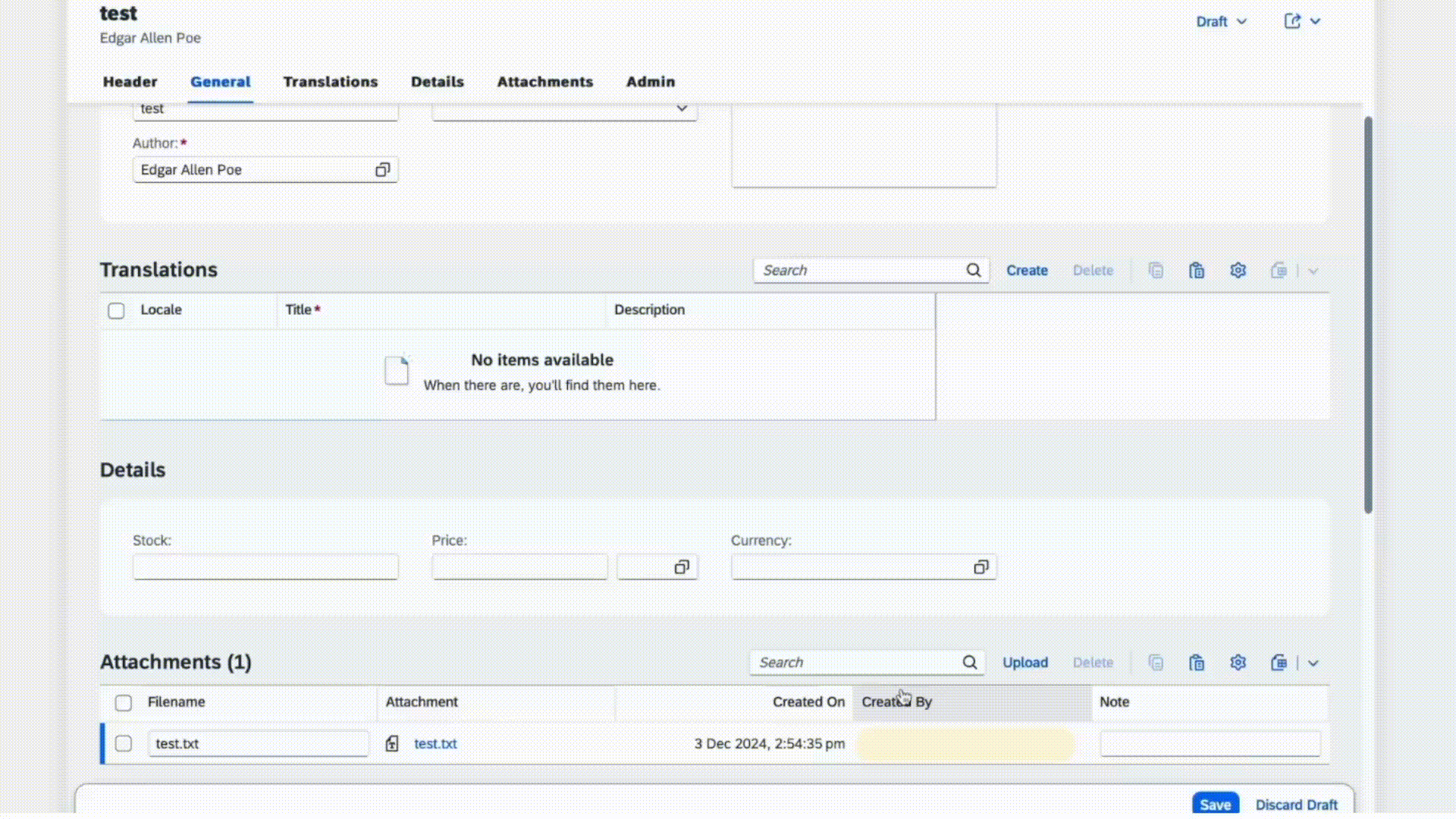Viewport: 1456px width, 819px height.
Task: Click the Upload button
Action: coord(1025,663)
